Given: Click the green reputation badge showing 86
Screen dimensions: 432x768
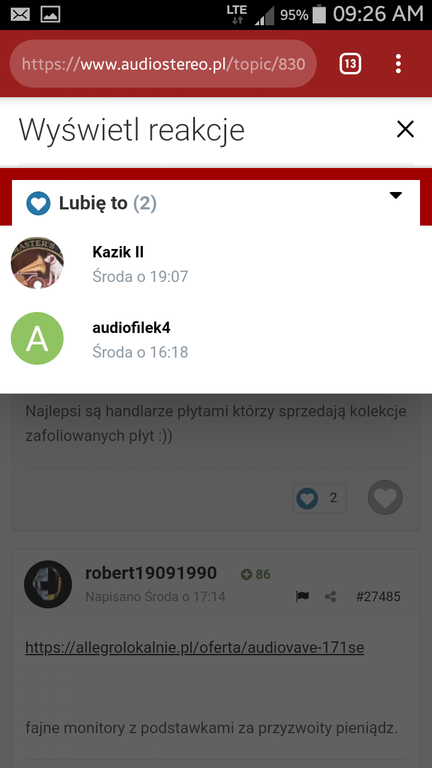Looking at the screenshot, I should 256,574.
